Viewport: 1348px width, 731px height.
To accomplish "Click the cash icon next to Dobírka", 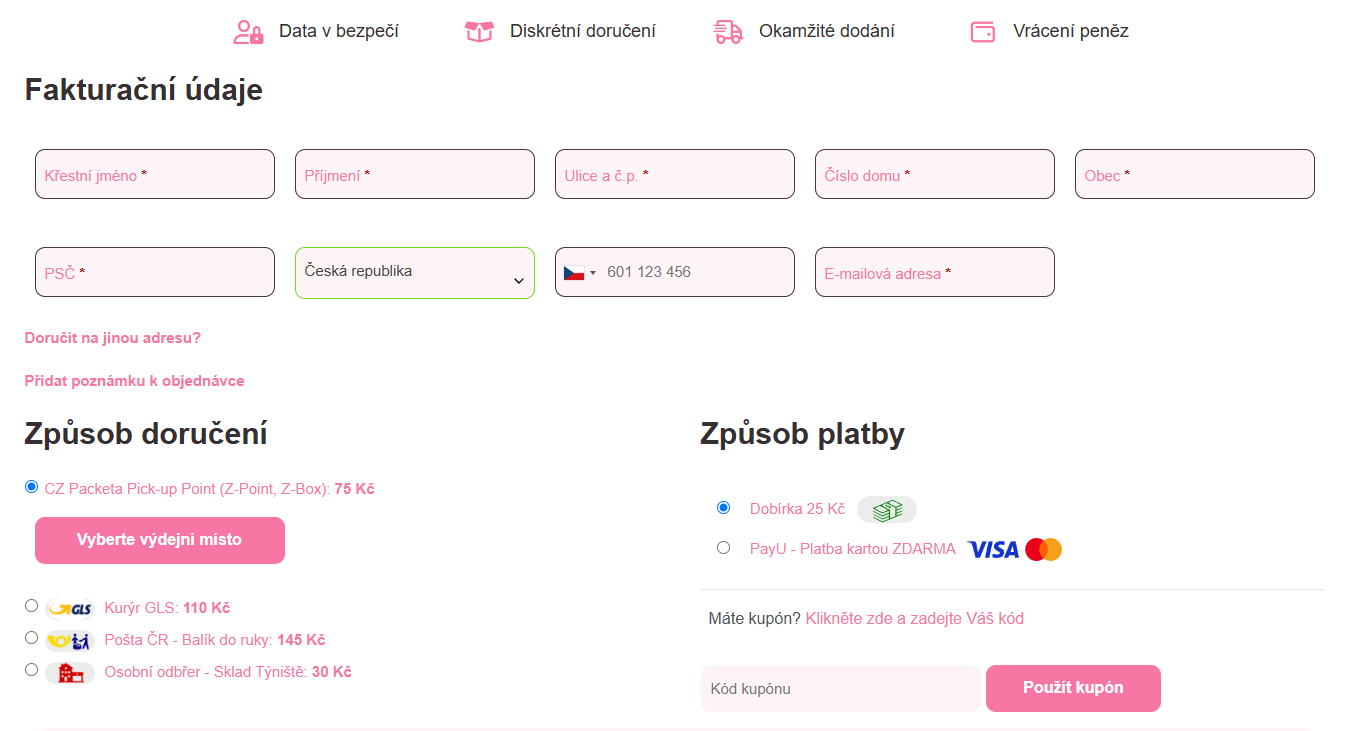I will click(x=886, y=509).
